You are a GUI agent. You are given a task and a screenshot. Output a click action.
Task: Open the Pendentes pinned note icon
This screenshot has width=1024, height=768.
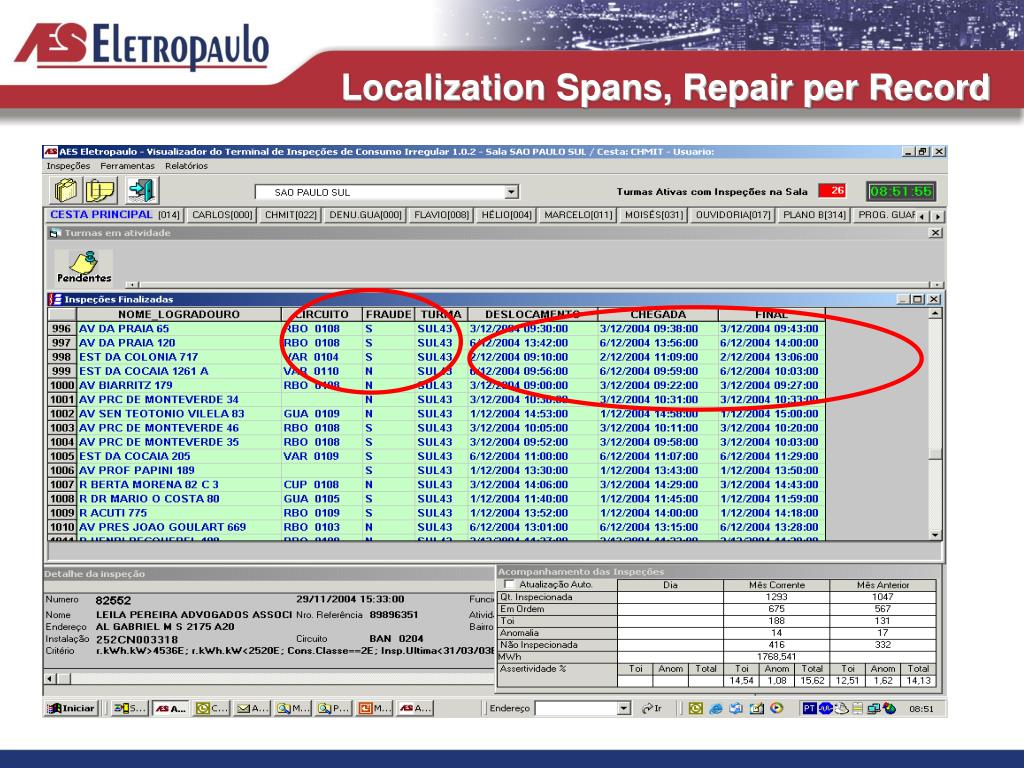(84, 266)
